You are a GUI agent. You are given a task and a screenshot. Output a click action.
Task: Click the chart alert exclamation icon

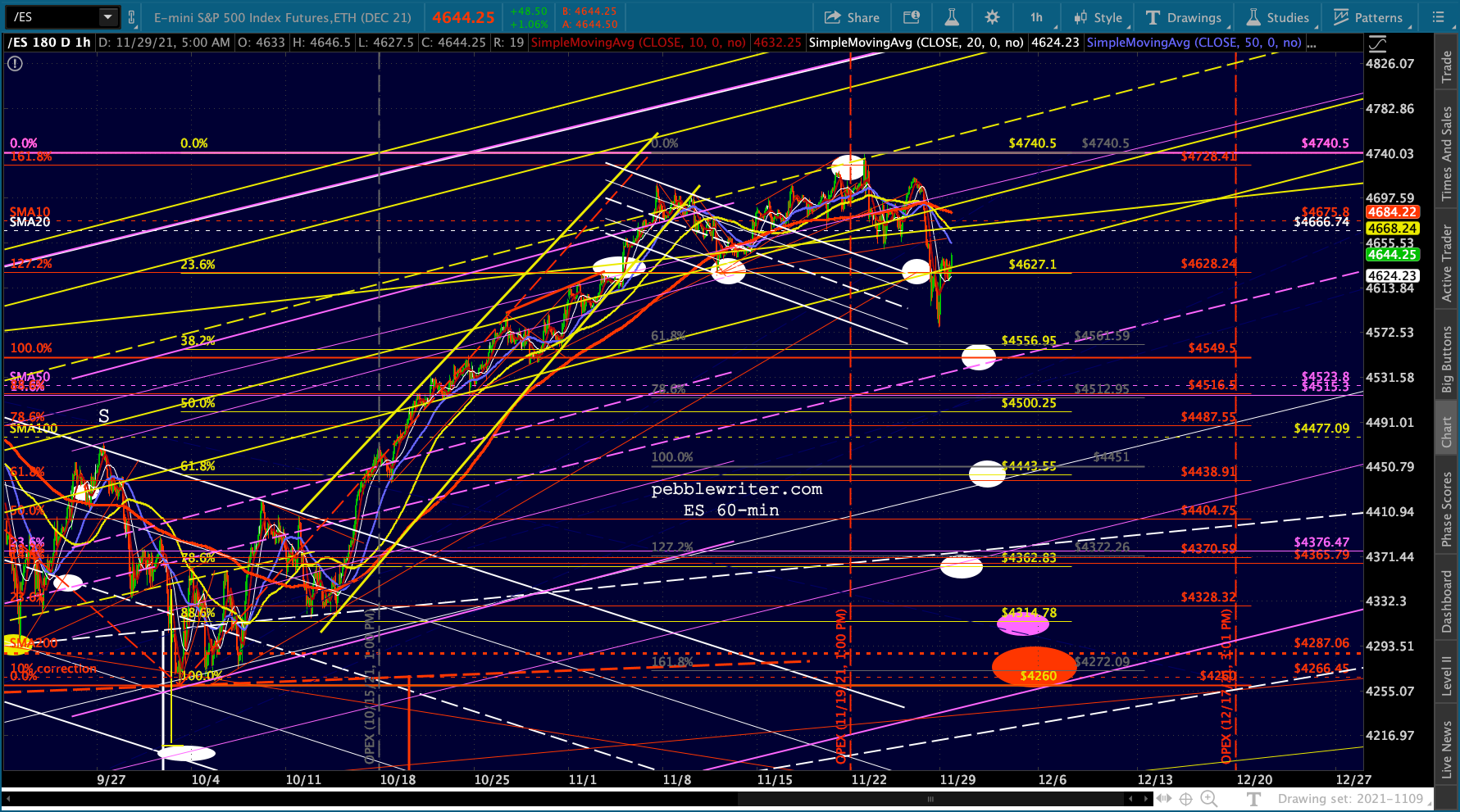tap(15, 63)
